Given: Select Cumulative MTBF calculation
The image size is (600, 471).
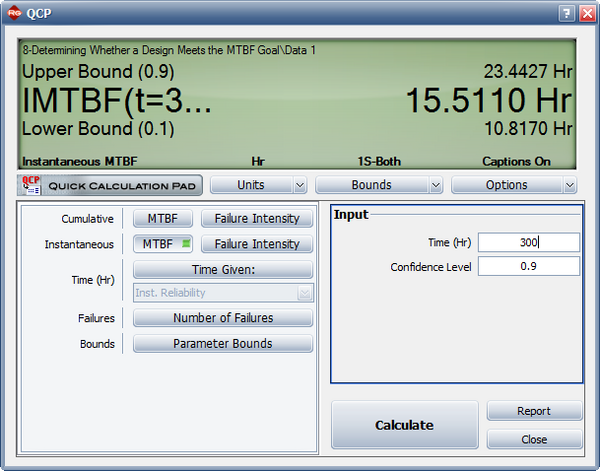Looking at the screenshot, I should 163,218.
